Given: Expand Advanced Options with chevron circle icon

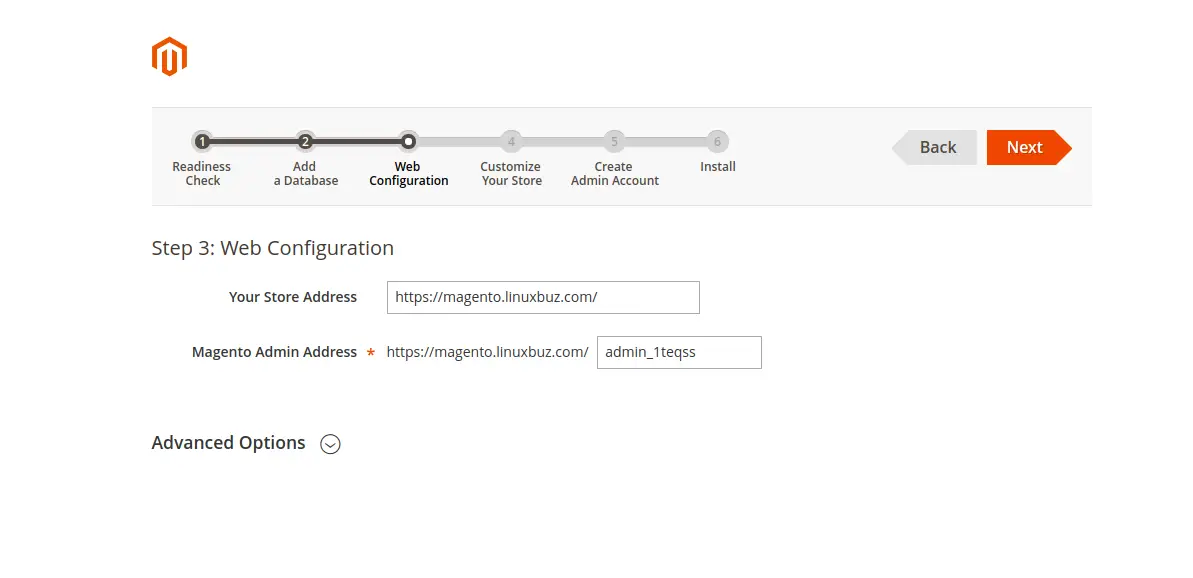Looking at the screenshot, I should point(330,444).
